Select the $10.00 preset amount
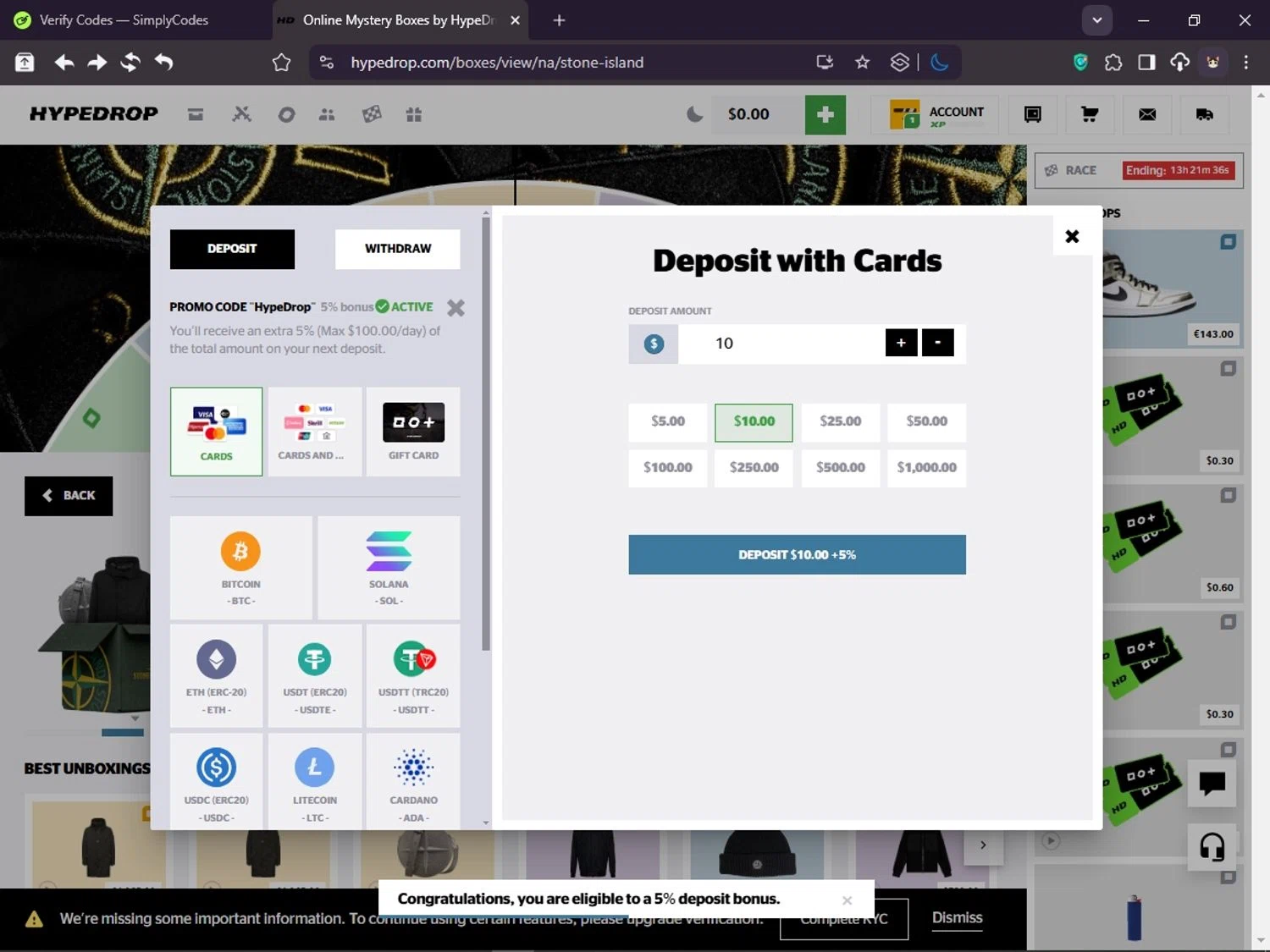This screenshot has height=952, width=1270. (754, 421)
